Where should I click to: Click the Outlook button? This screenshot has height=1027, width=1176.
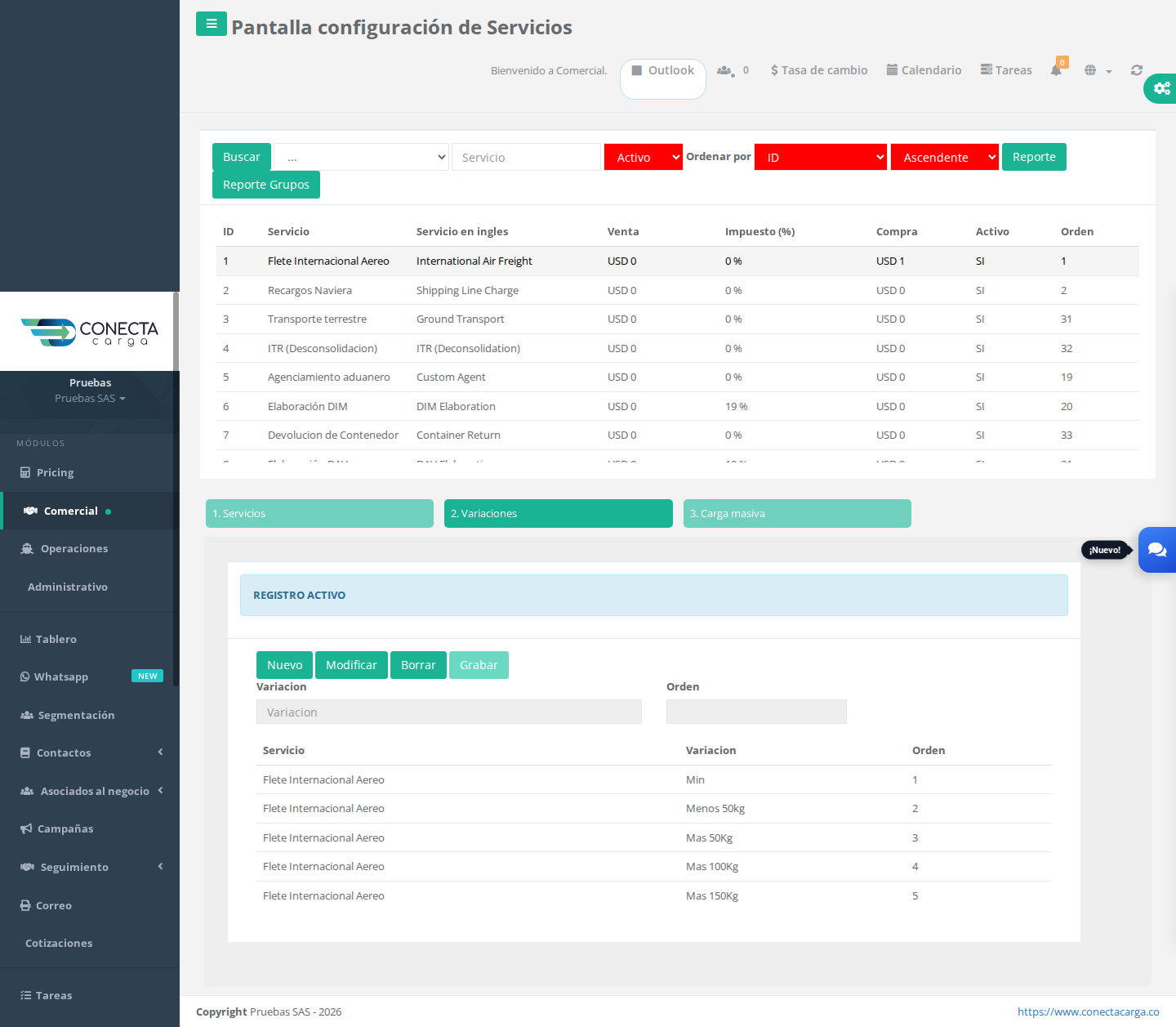click(663, 78)
